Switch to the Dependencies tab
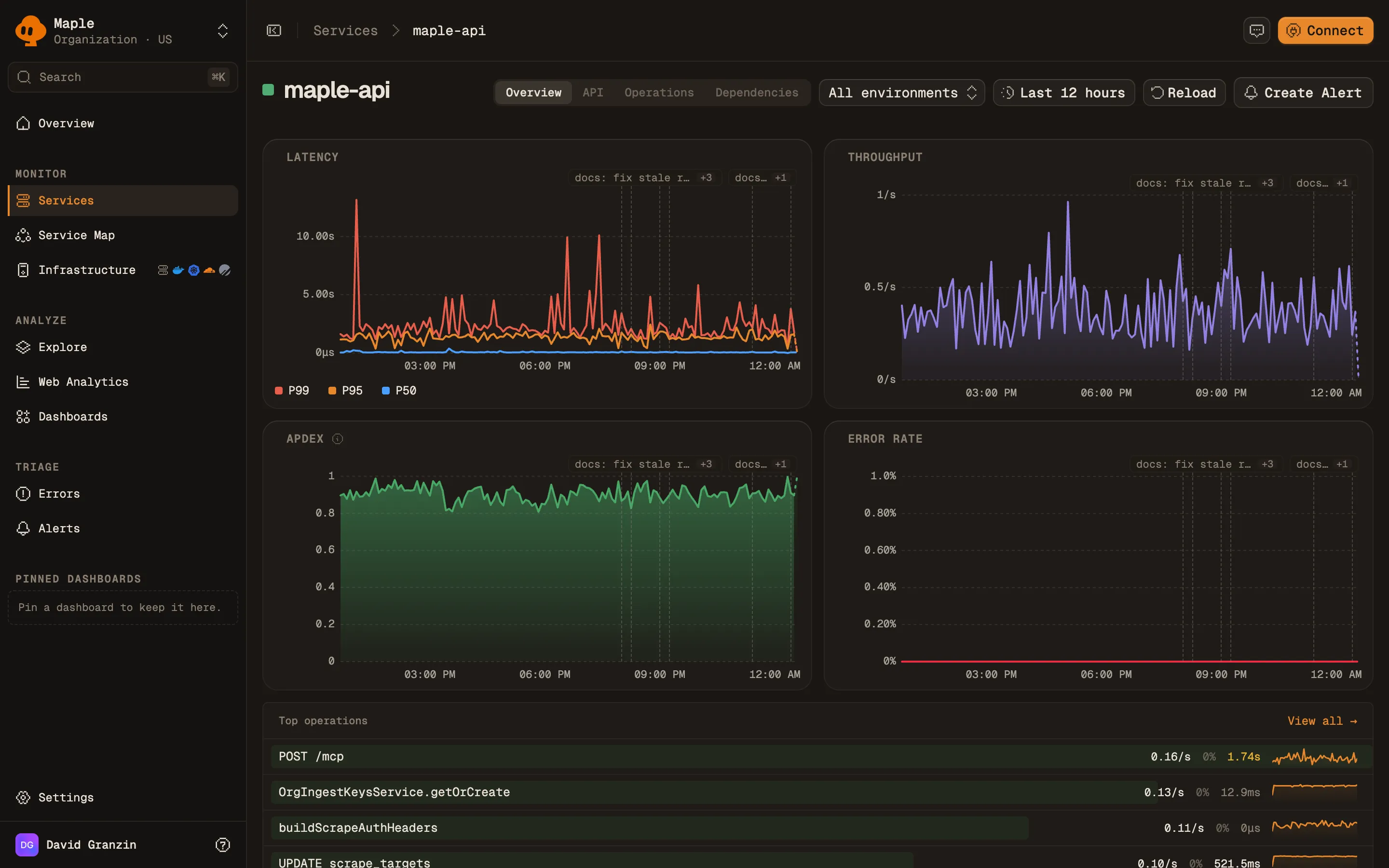 [757, 93]
